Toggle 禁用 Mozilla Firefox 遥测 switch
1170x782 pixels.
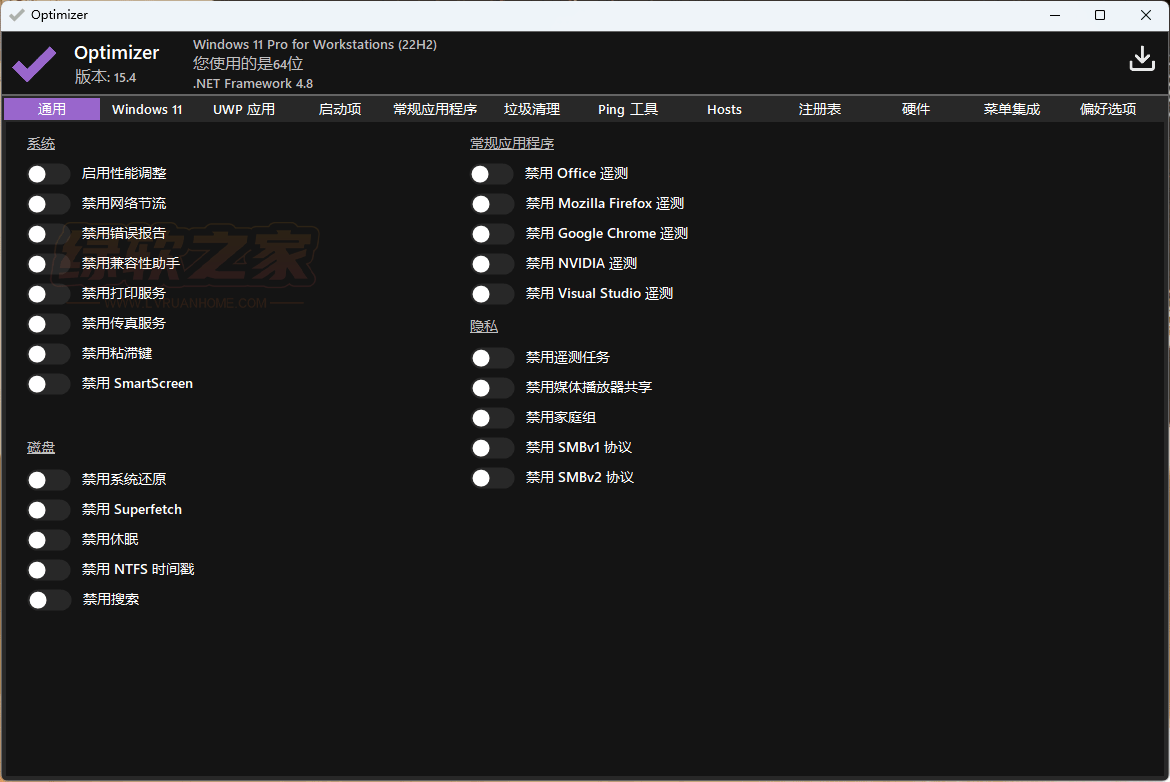click(x=492, y=204)
